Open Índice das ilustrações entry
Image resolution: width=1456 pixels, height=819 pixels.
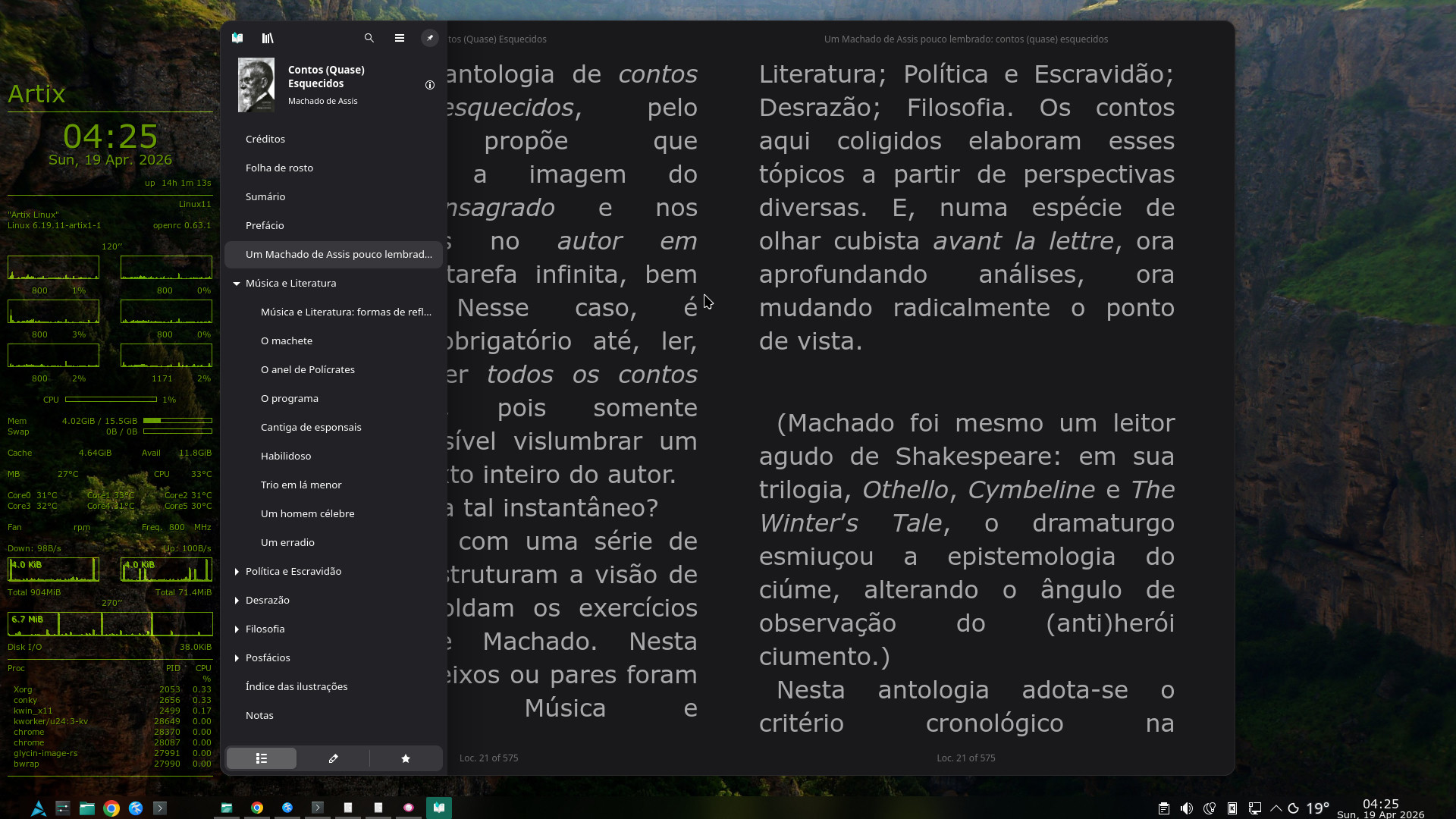click(x=297, y=687)
